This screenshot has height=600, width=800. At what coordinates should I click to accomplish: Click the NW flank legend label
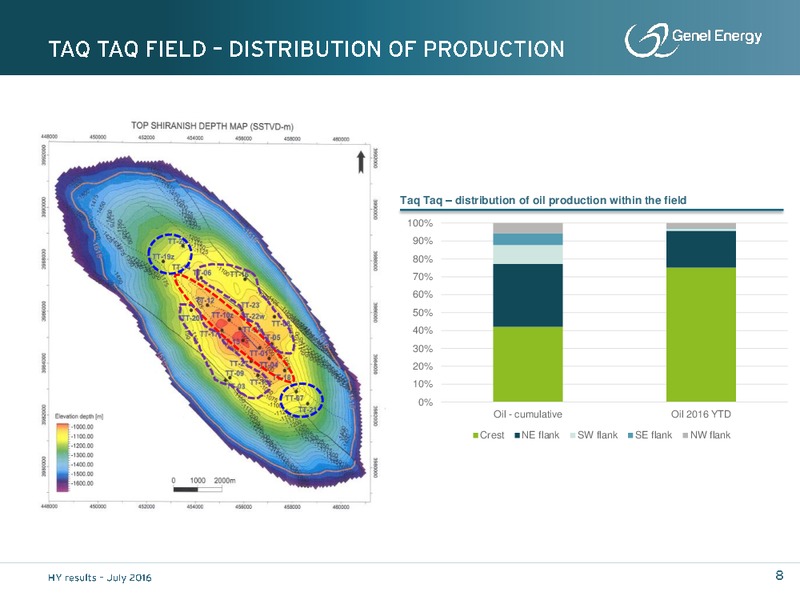click(x=710, y=435)
